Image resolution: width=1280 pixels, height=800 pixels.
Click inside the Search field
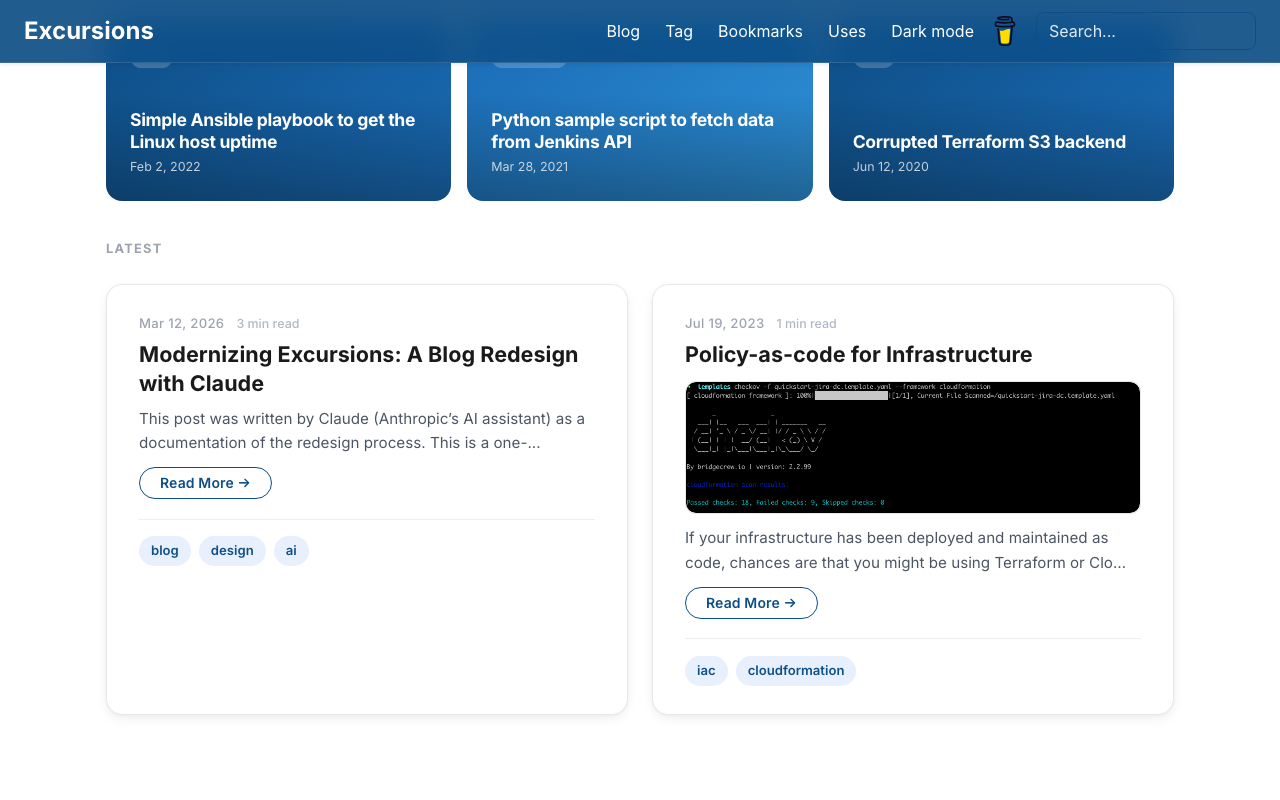click(x=1144, y=31)
